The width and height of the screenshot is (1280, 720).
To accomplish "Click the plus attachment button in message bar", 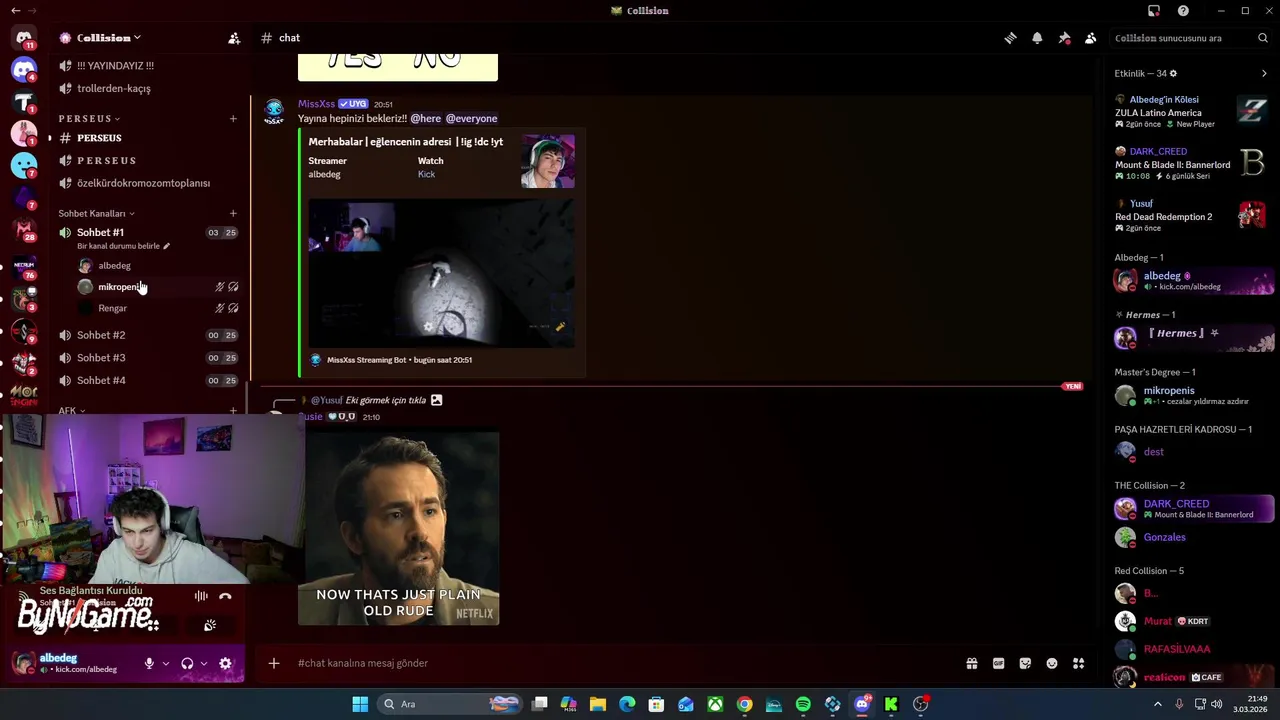I will point(273,663).
